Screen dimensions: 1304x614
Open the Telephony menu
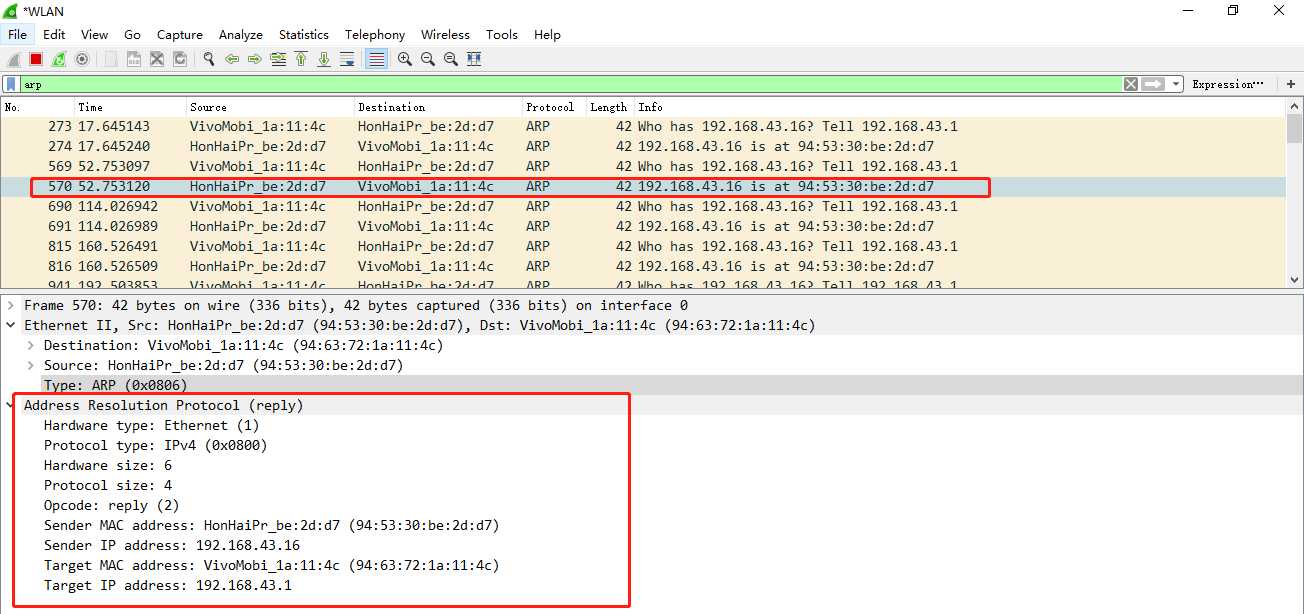coord(375,34)
